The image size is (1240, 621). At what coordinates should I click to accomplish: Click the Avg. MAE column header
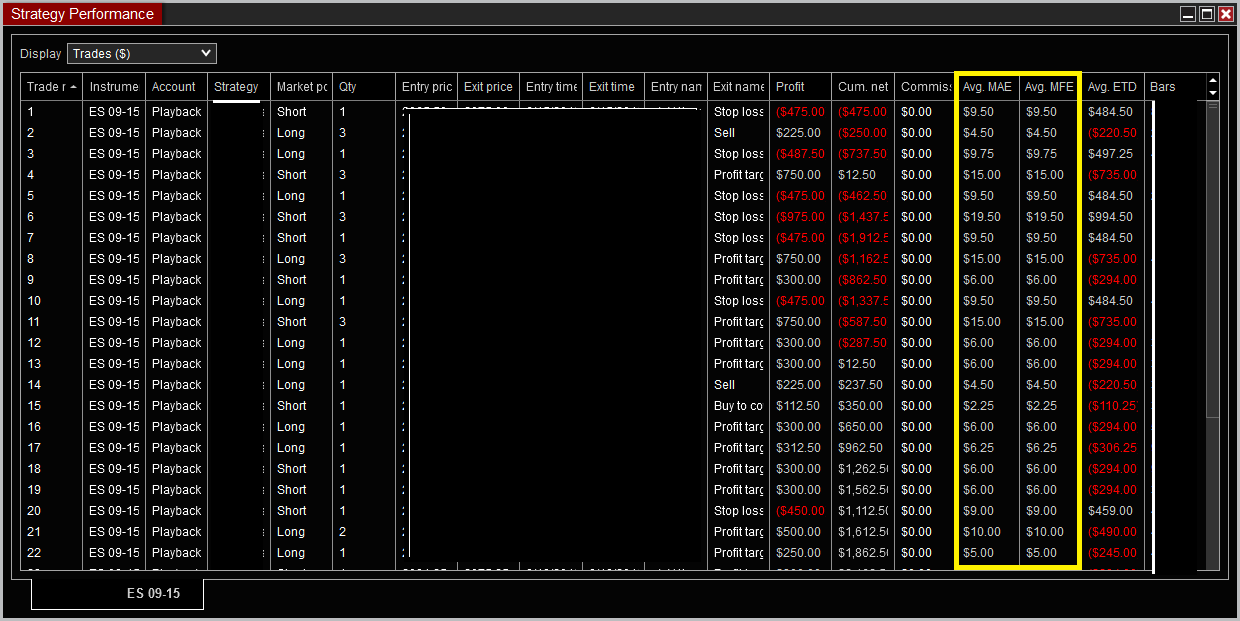tap(988, 87)
